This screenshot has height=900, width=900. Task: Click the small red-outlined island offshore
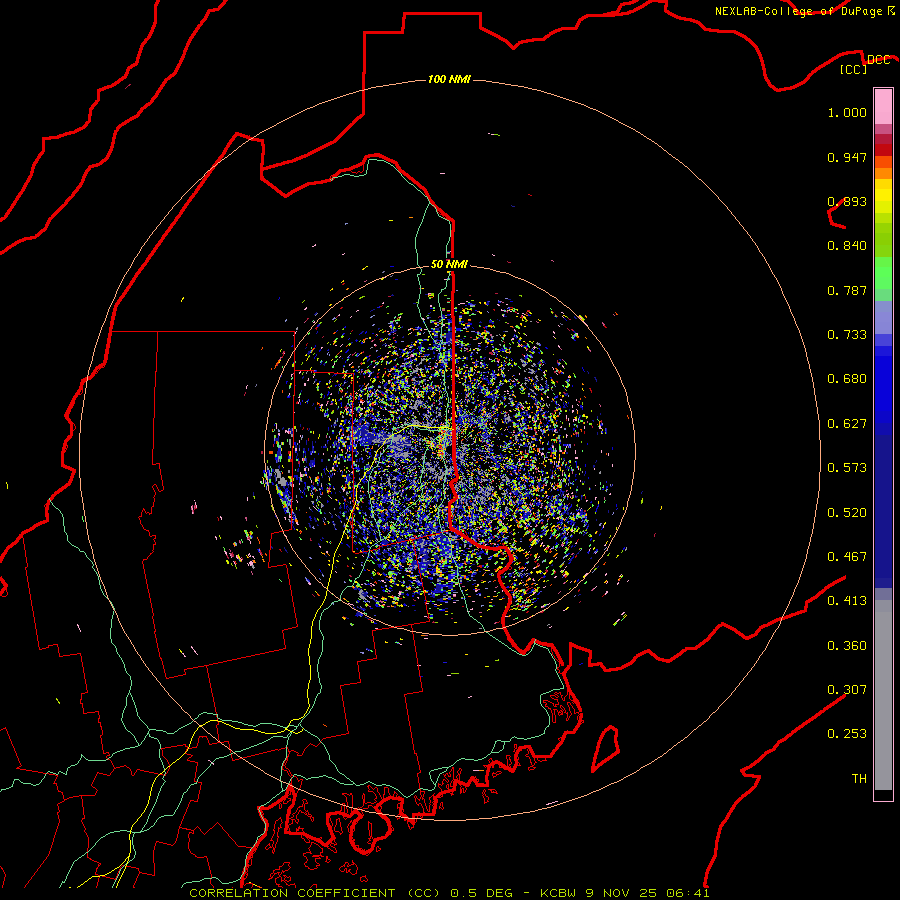pos(606,748)
